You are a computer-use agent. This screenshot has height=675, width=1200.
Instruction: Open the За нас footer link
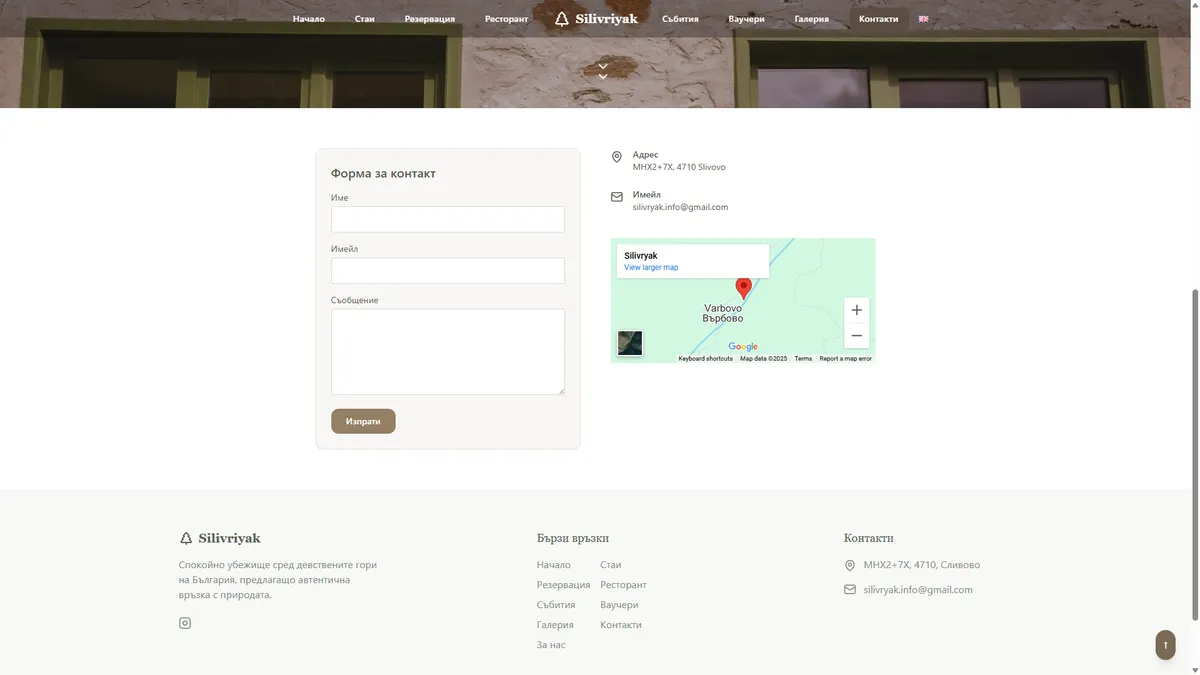pos(551,645)
